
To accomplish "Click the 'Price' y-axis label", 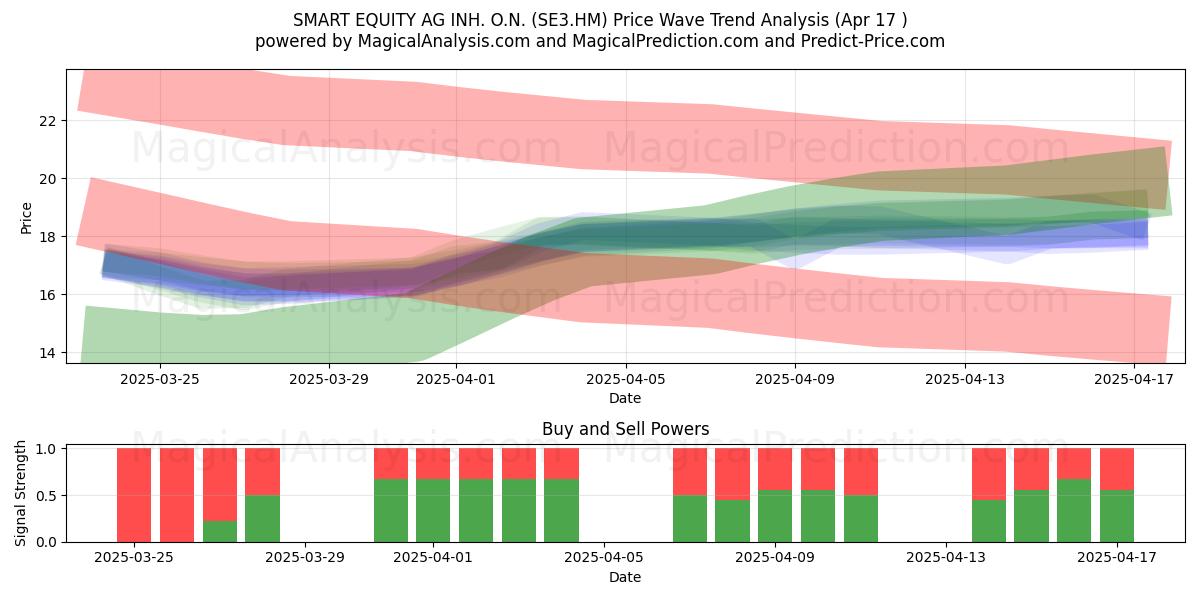I will (27, 217).
